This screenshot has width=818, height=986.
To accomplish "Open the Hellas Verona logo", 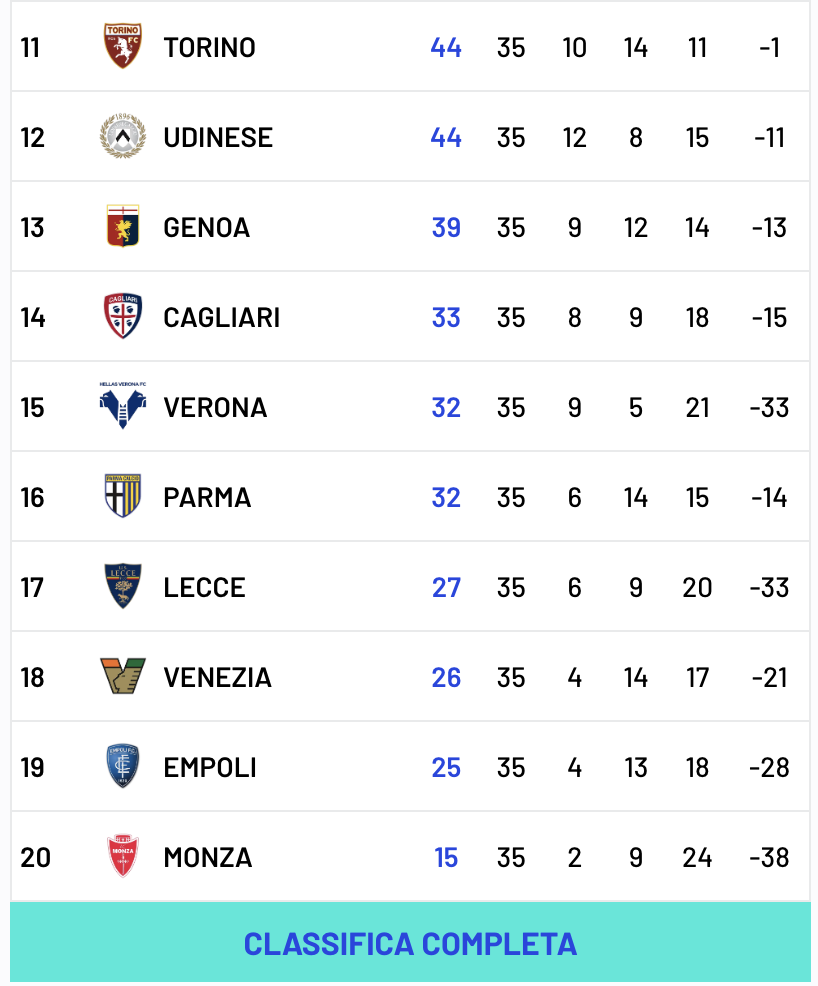I will 123,406.
